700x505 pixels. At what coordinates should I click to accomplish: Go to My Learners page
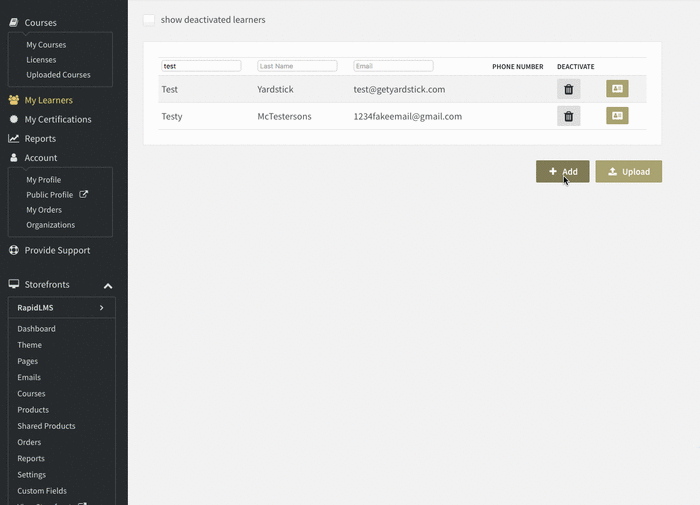point(48,100)
